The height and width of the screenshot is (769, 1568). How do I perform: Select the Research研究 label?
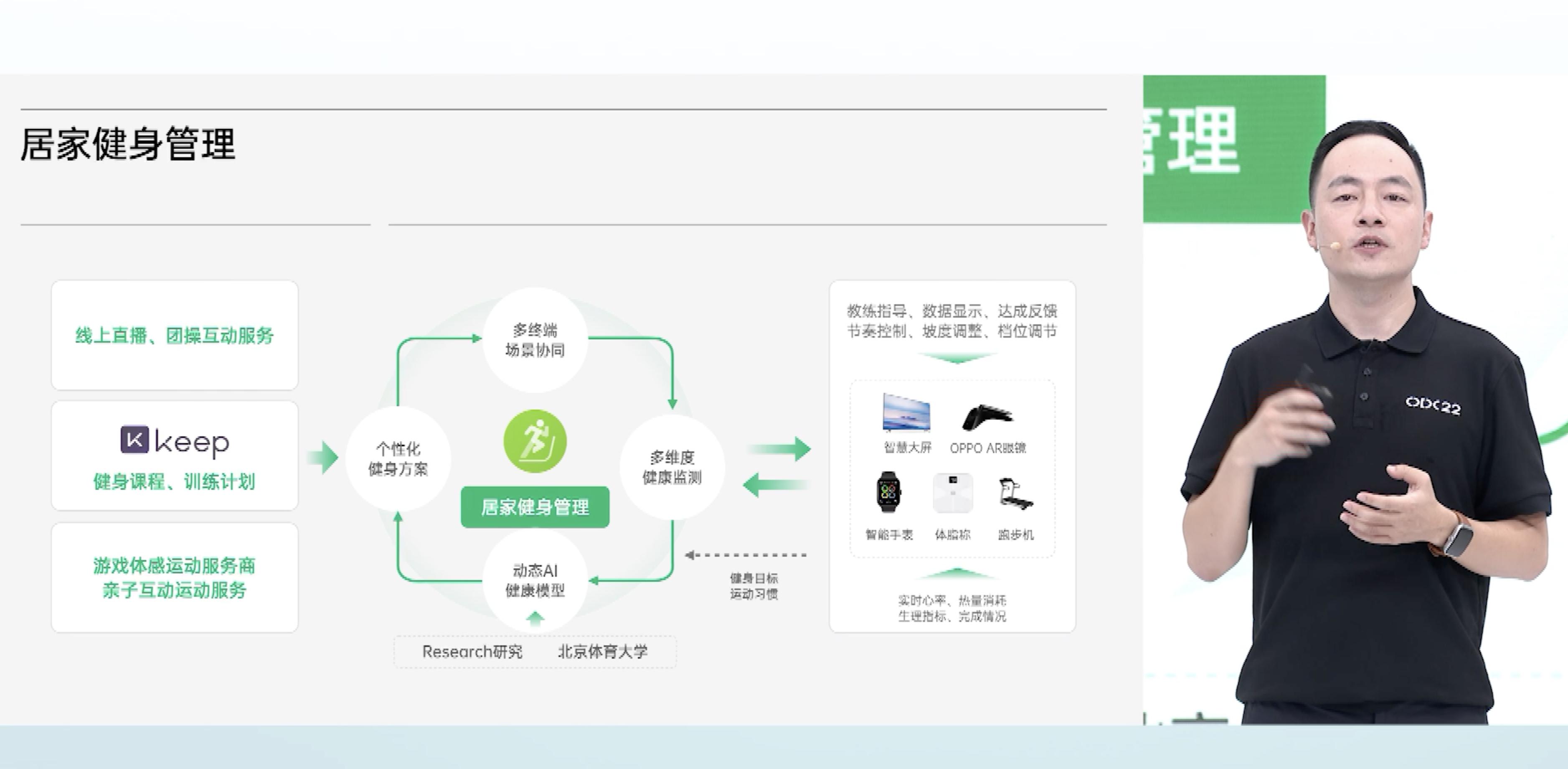tap(472, 652)
